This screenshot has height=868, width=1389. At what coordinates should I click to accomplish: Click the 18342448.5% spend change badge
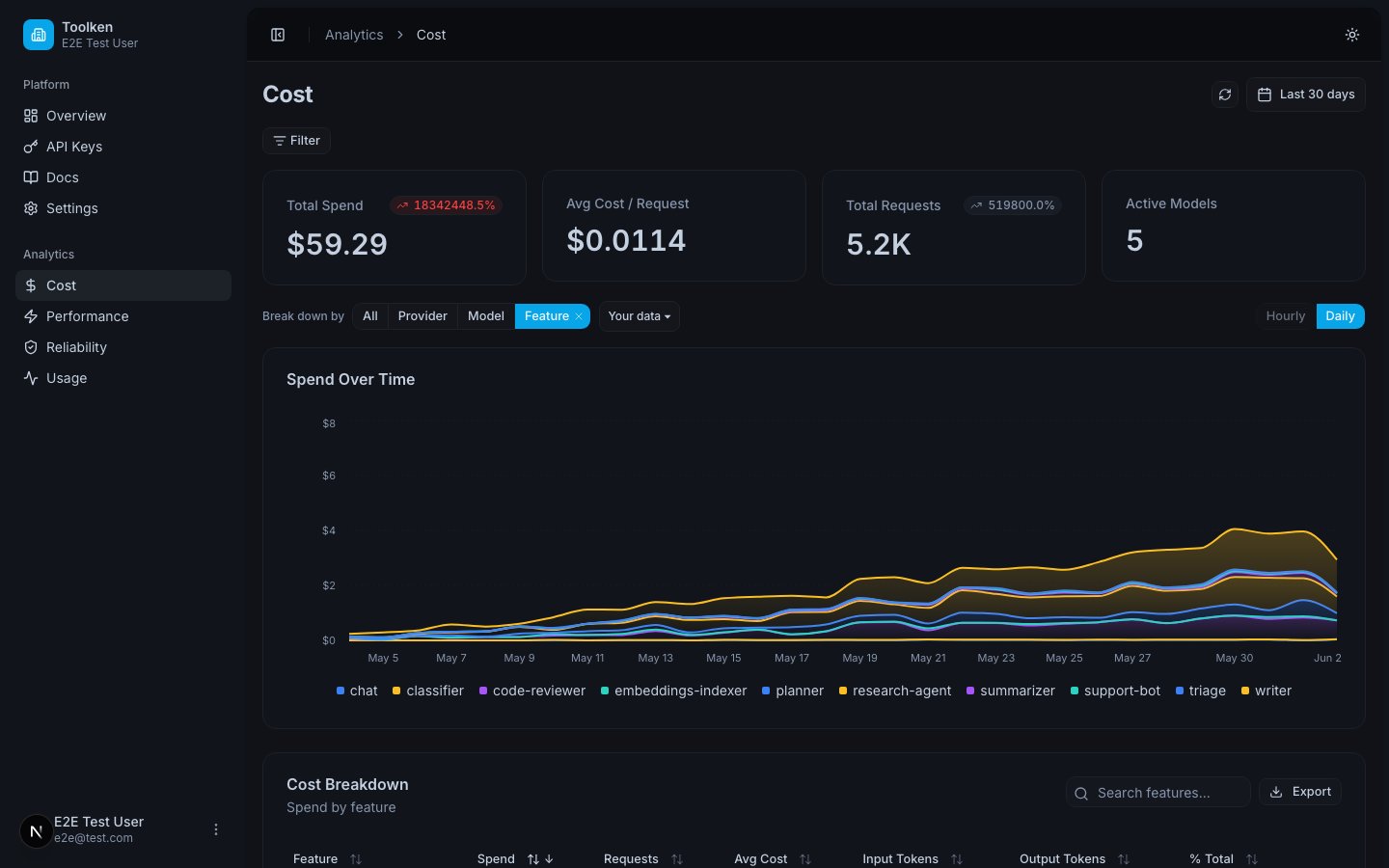coord(446,205)
